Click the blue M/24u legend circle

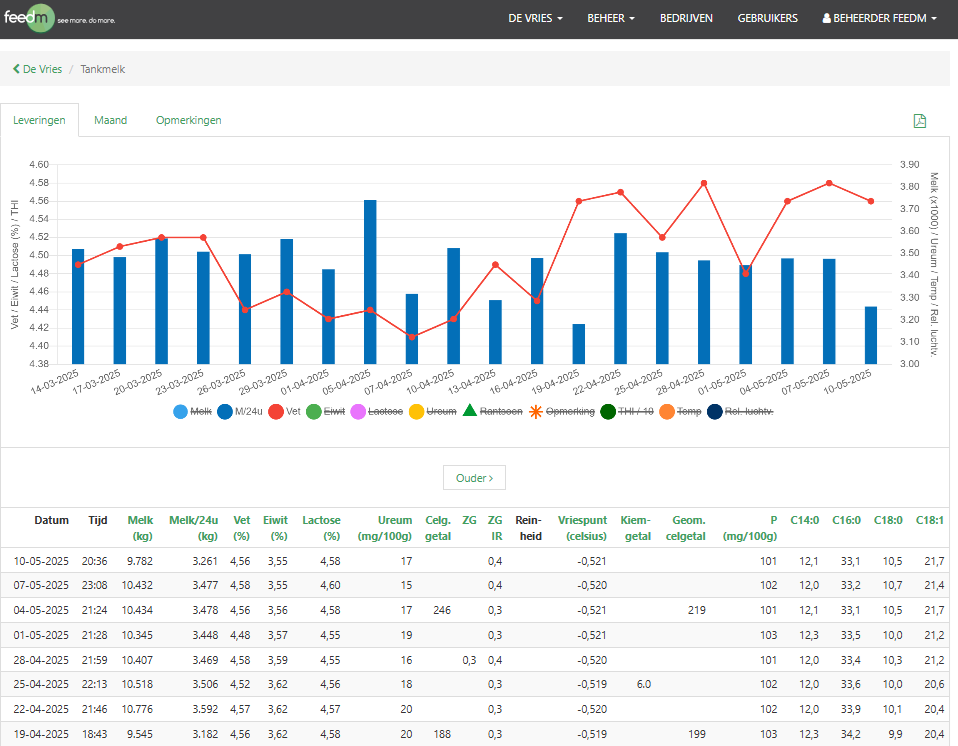coord(225,411)
